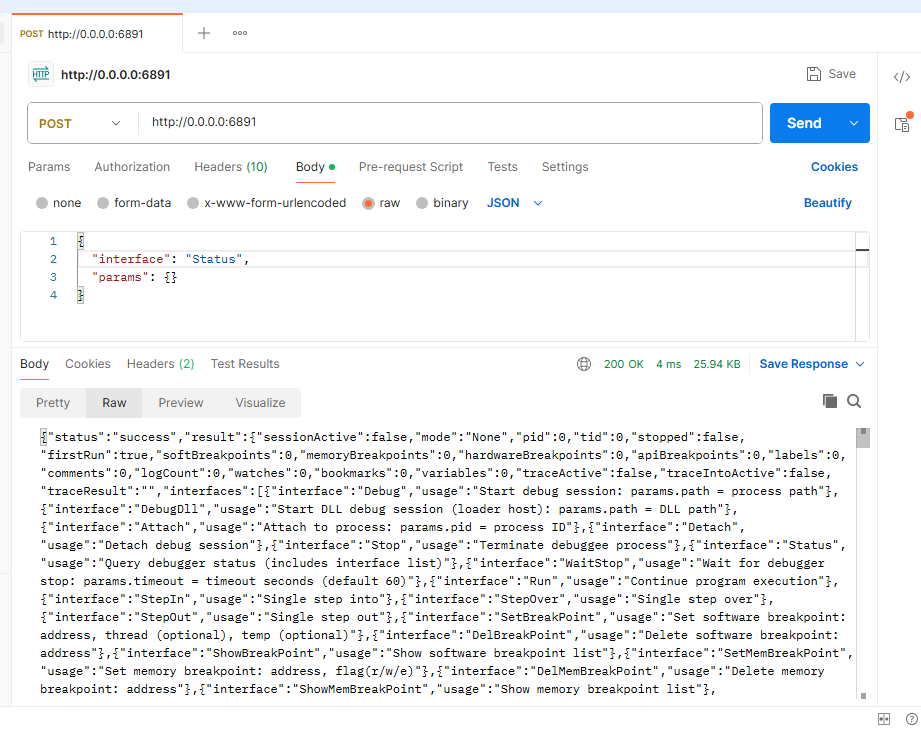The image size is (921, 729).
Task: Open the request Settings tab
Action: pyautogui.click(x=565, y=167)
